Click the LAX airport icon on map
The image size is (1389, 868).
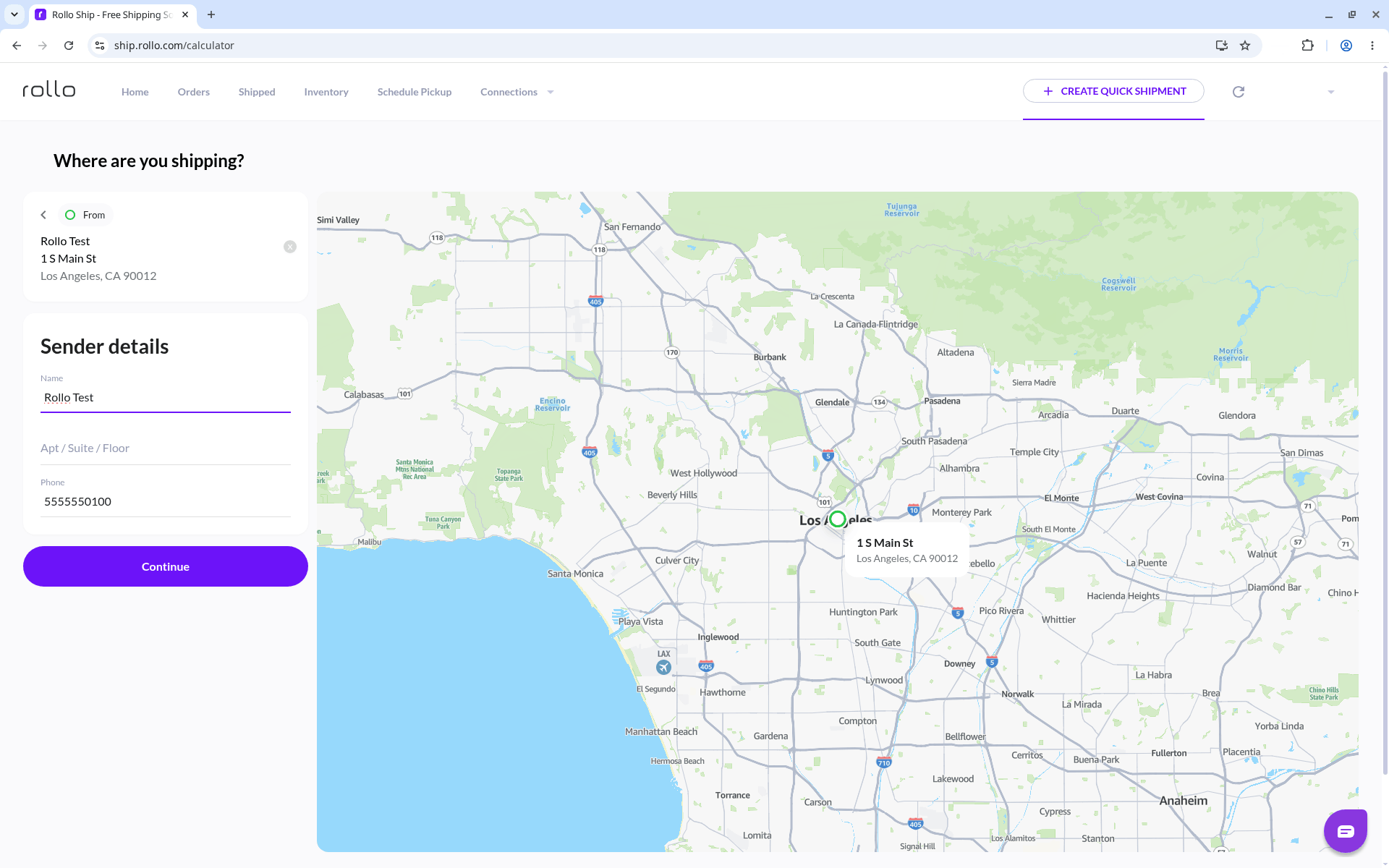pos(663,667)
